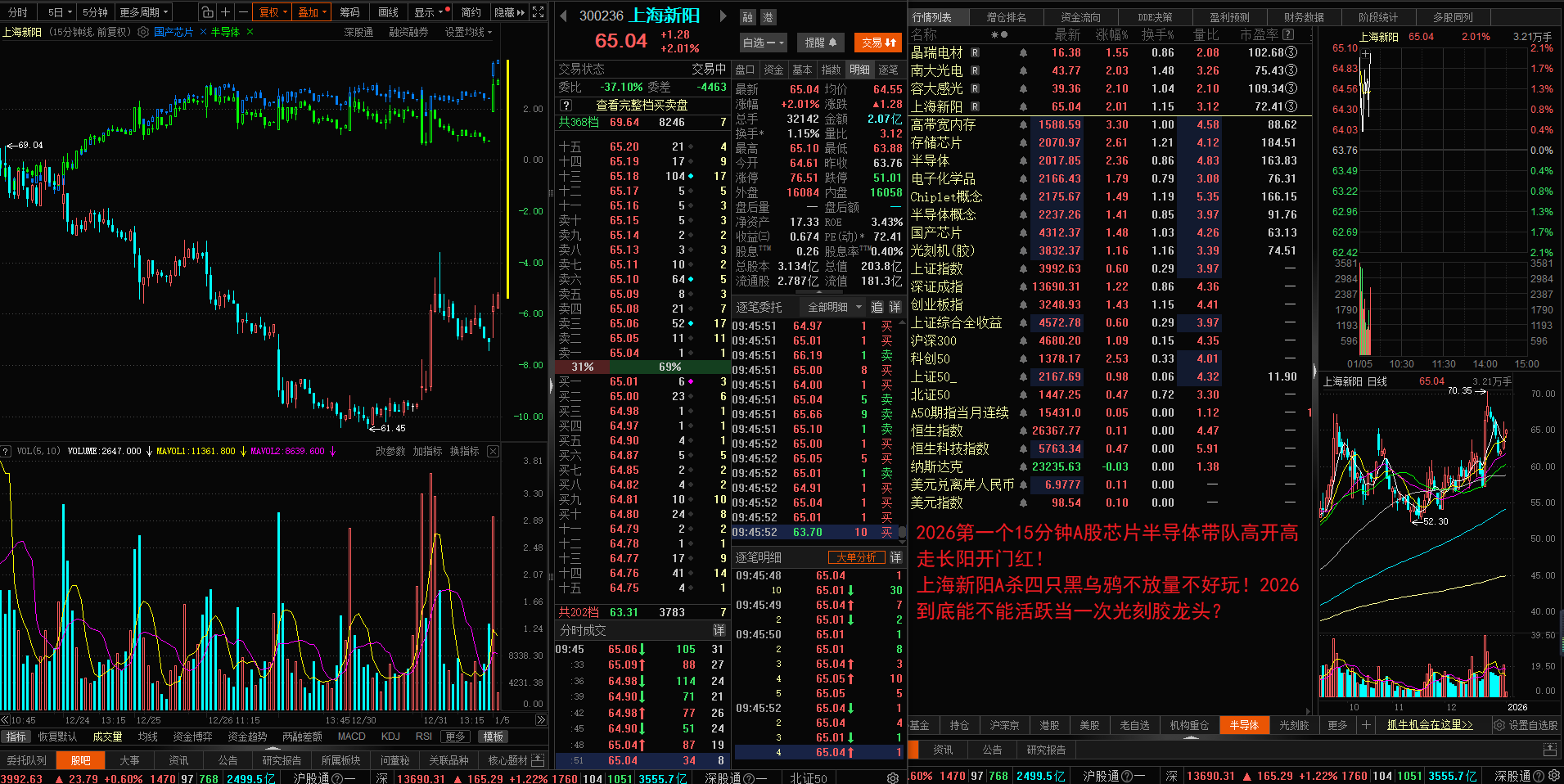This screenshot has width=1564, height=784.
Task: Click the 融 margin badge icon
Action: tap(747, 17)
